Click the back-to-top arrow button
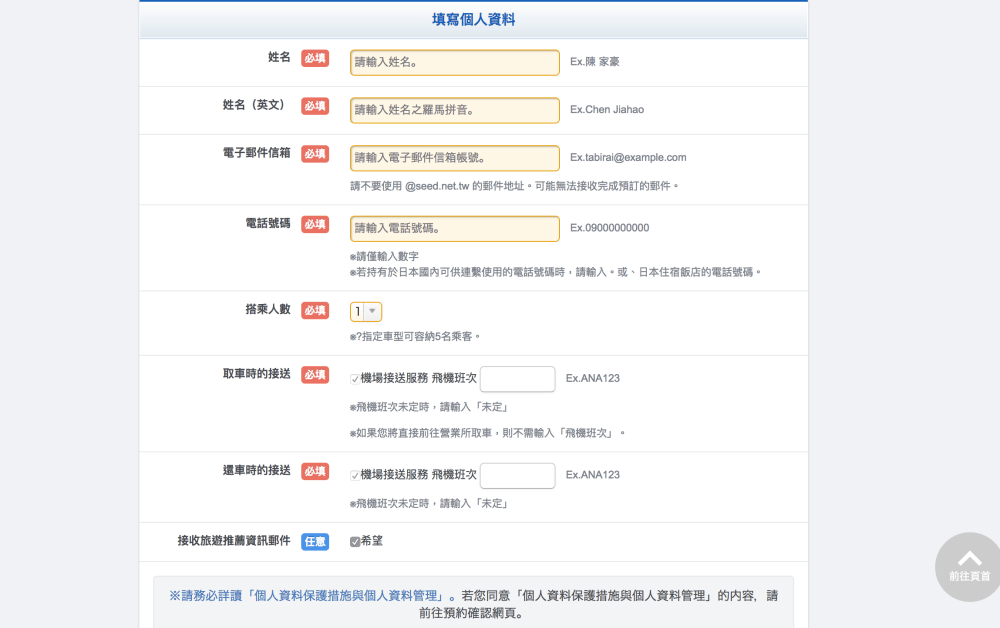 click(969, 565)
